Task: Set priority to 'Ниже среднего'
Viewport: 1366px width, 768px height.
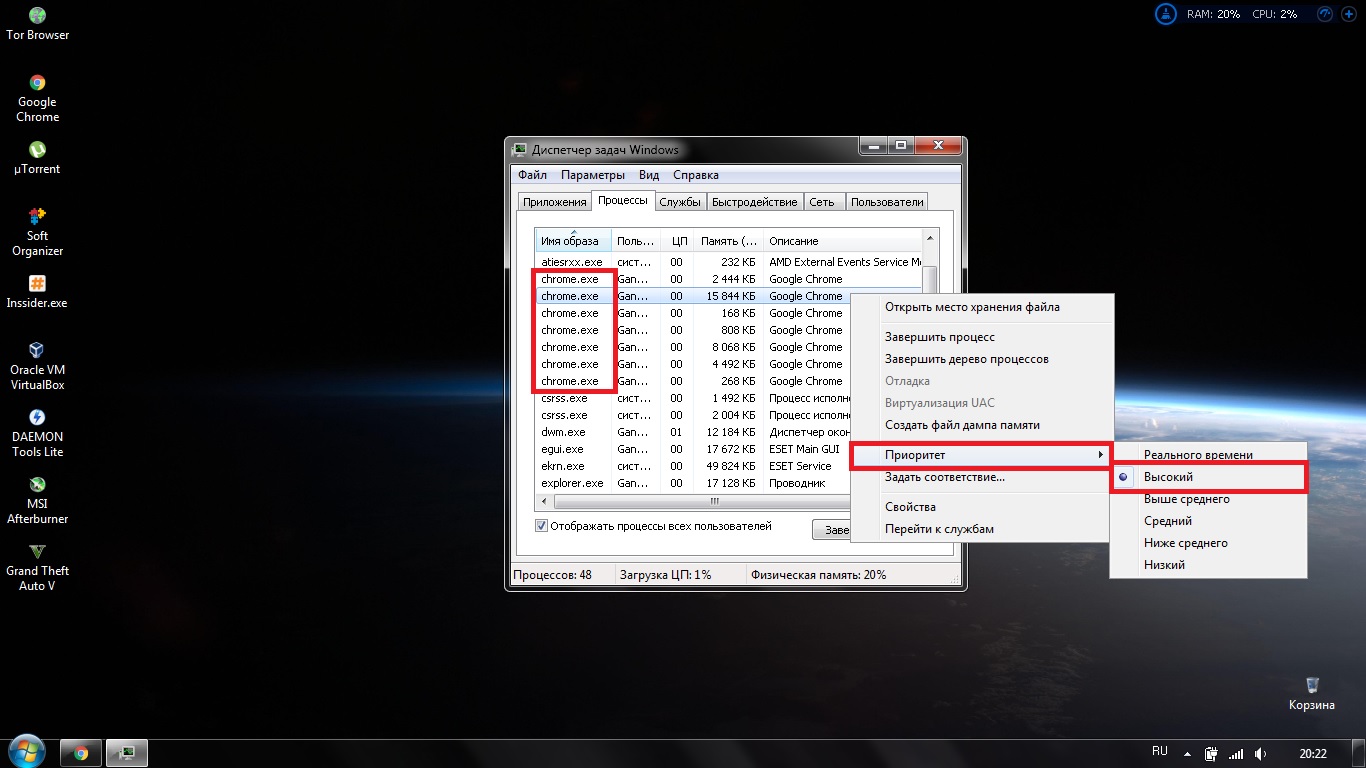Action: (x=1185, y=543)
